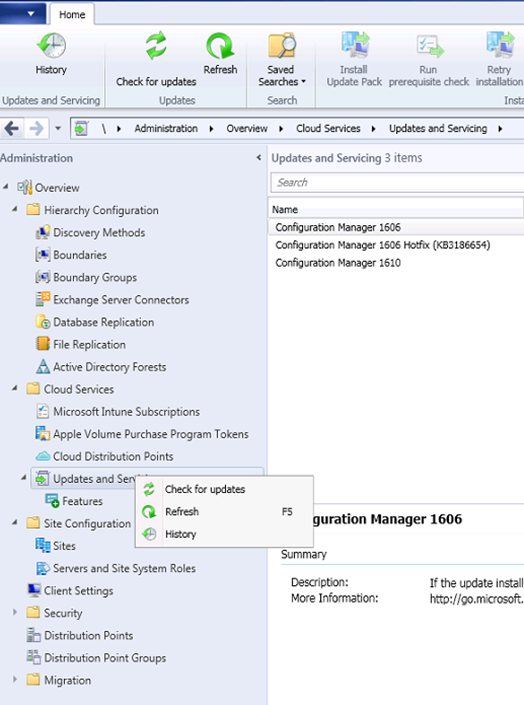
Task: Select Overview in the tree
Action: [48, 187]
